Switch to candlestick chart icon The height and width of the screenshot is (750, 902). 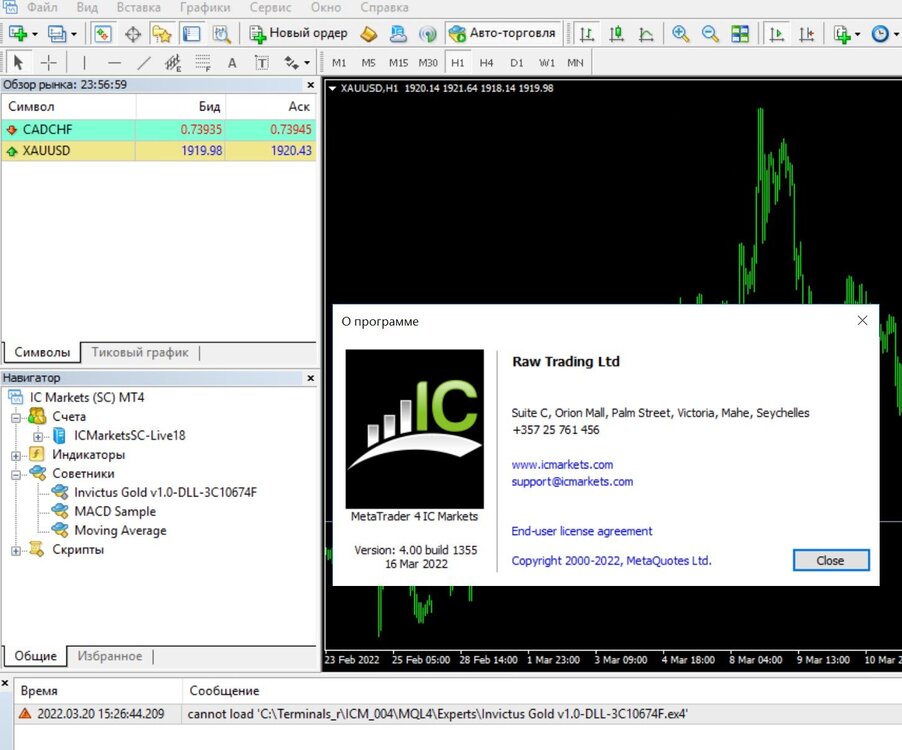[616, 34]
